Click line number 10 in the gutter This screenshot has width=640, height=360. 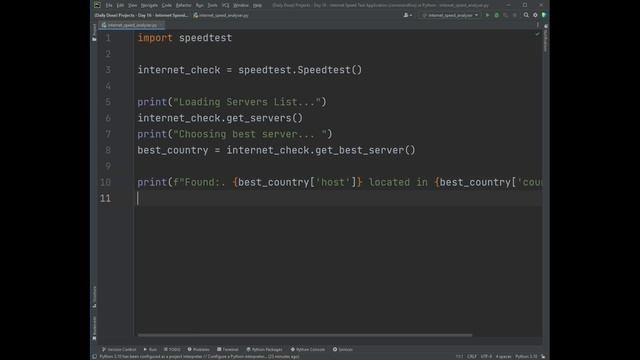click(x=105, y=182)
